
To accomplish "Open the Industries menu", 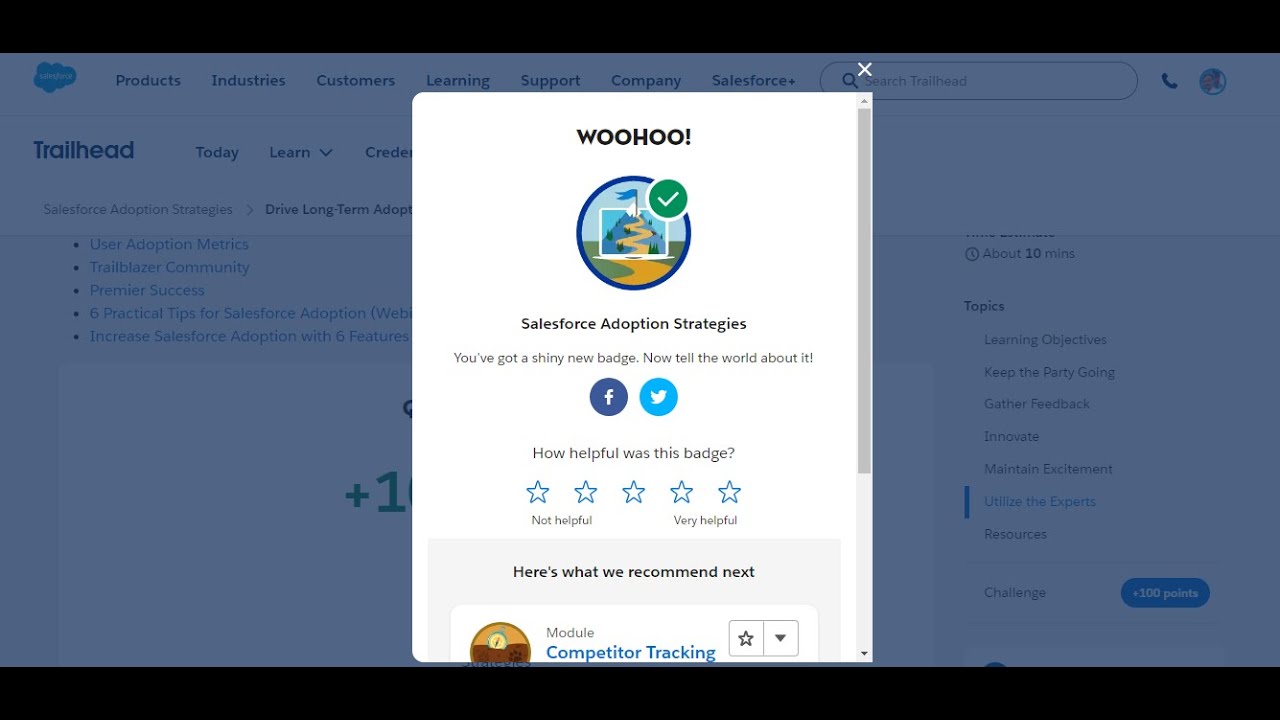I will pos(248,80).
